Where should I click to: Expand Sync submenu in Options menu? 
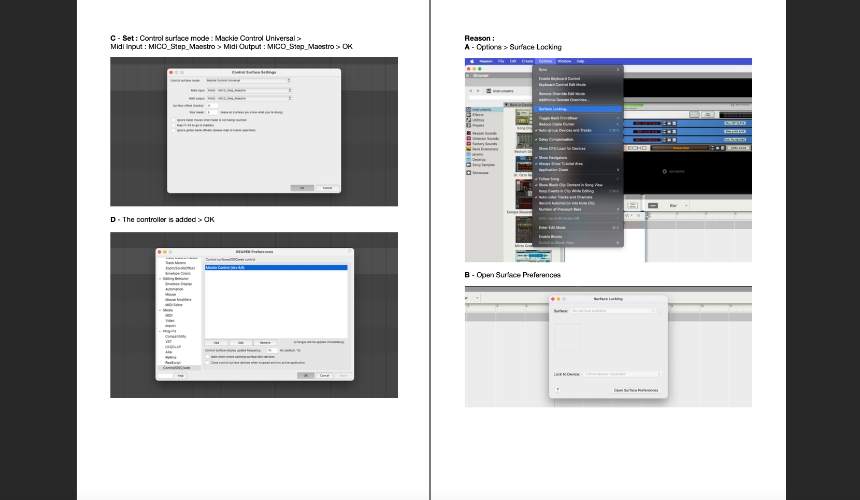click(x=578, y=70)
